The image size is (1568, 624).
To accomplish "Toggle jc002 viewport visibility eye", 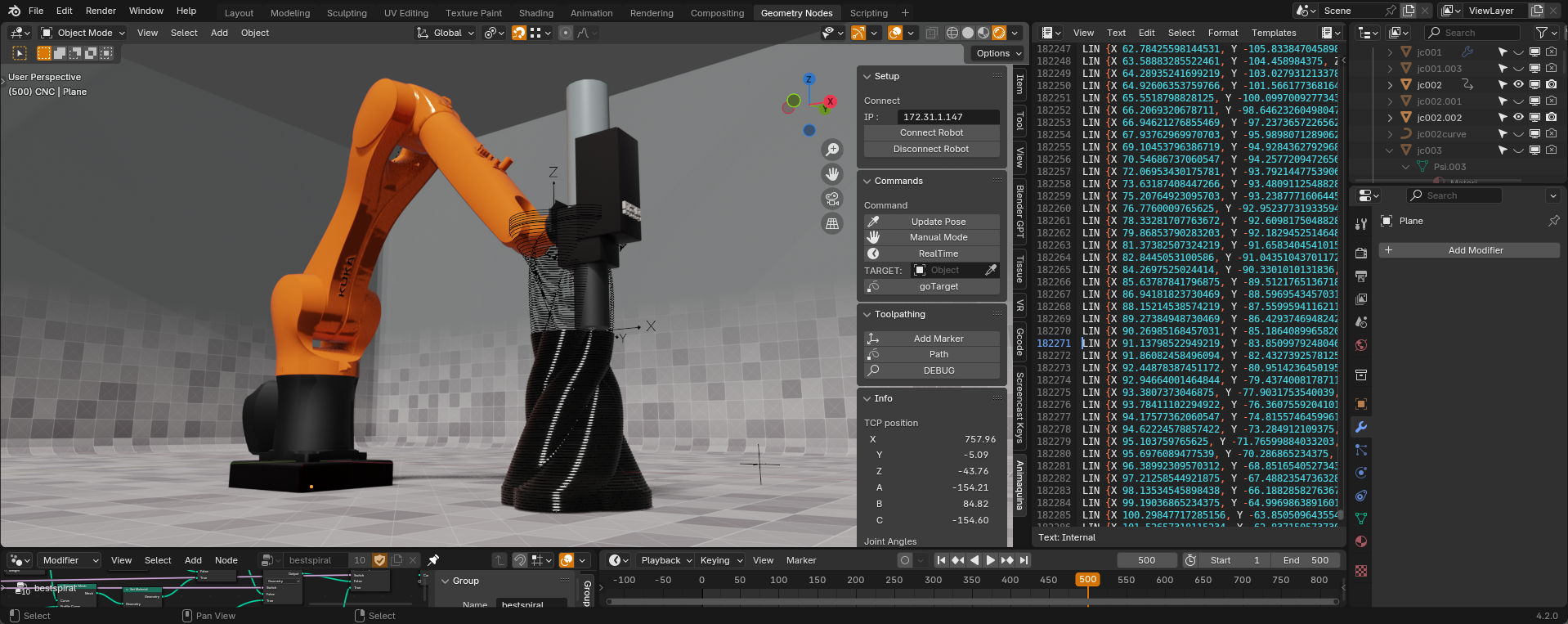I will [1518, 84].
